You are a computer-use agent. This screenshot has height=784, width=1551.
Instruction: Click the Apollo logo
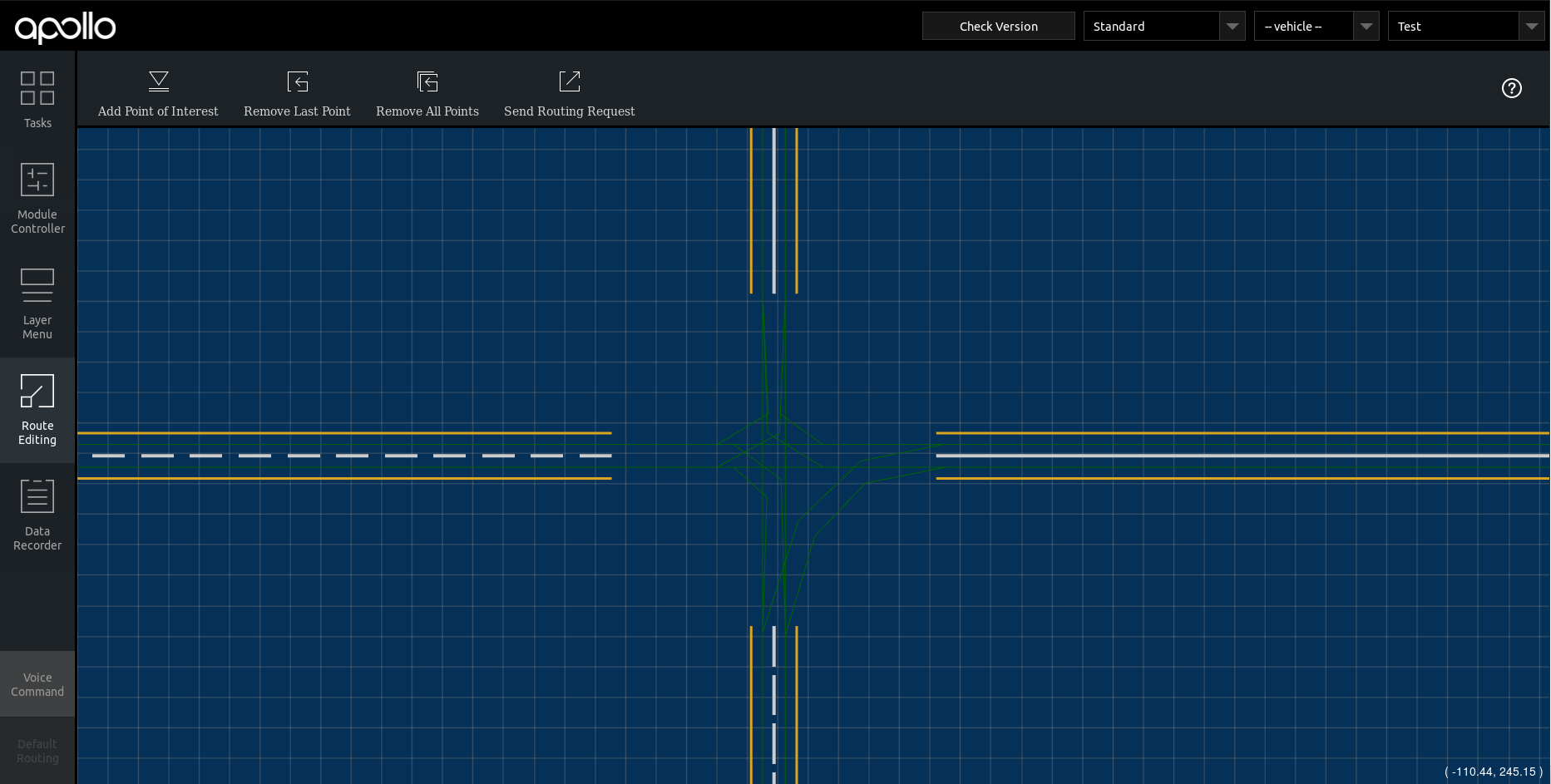coord(66,27)
